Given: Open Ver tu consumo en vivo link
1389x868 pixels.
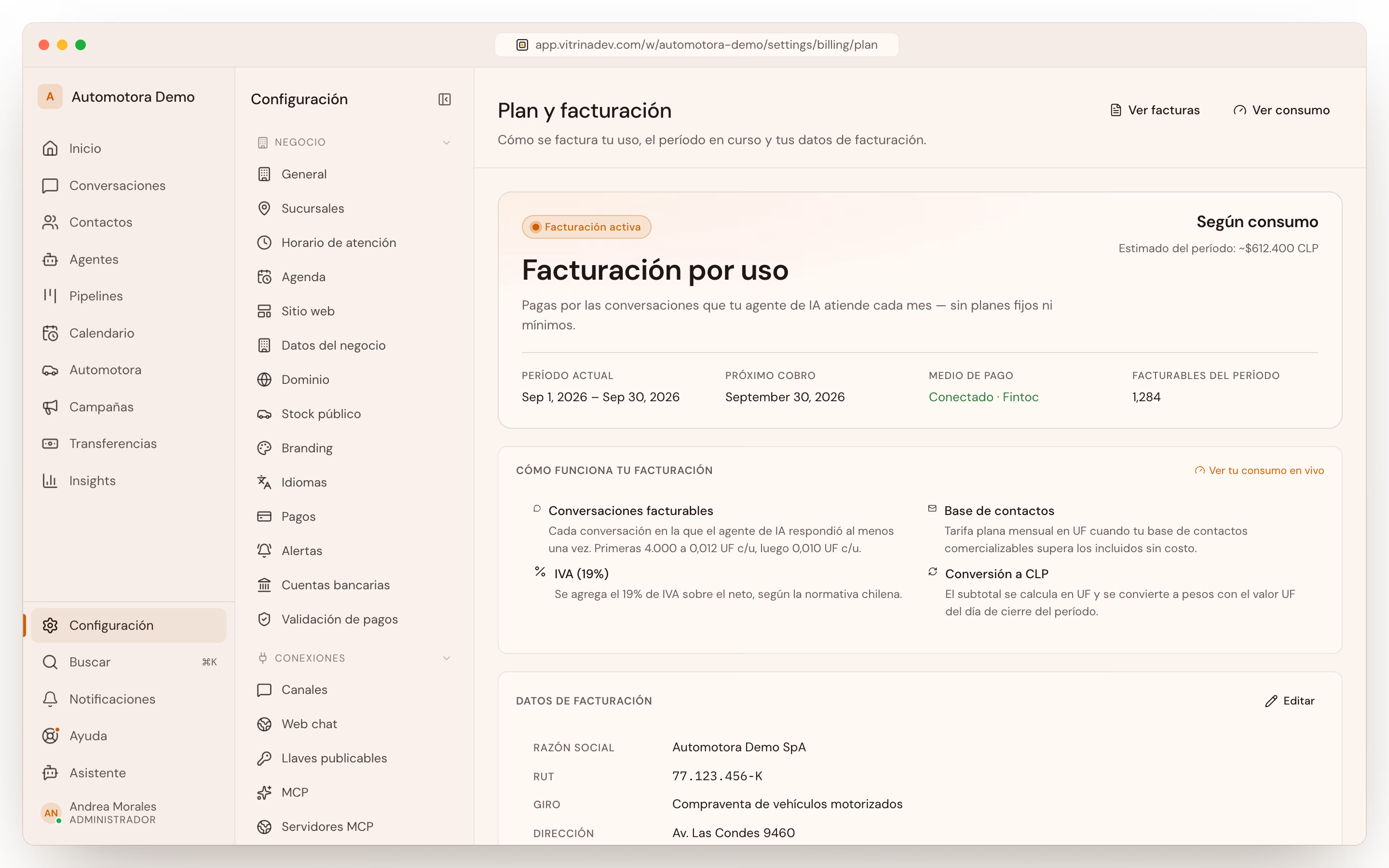Looking at the screenshot, I should (1259, 470).
